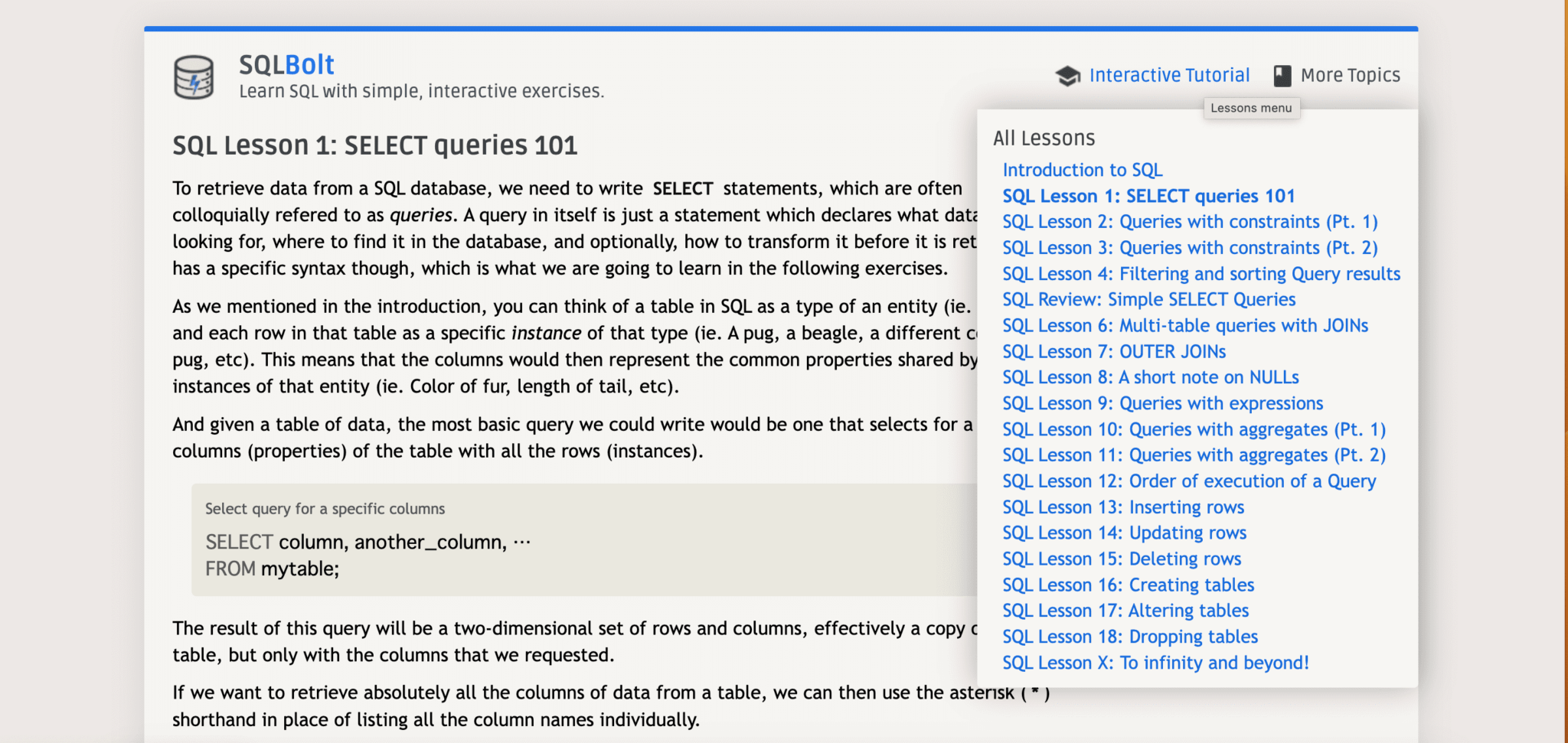This screenshot has height=743, width=1568.
Task: Go to SQL Review: Simple SELECT Queries
Action: click(x=1148, y=299)
